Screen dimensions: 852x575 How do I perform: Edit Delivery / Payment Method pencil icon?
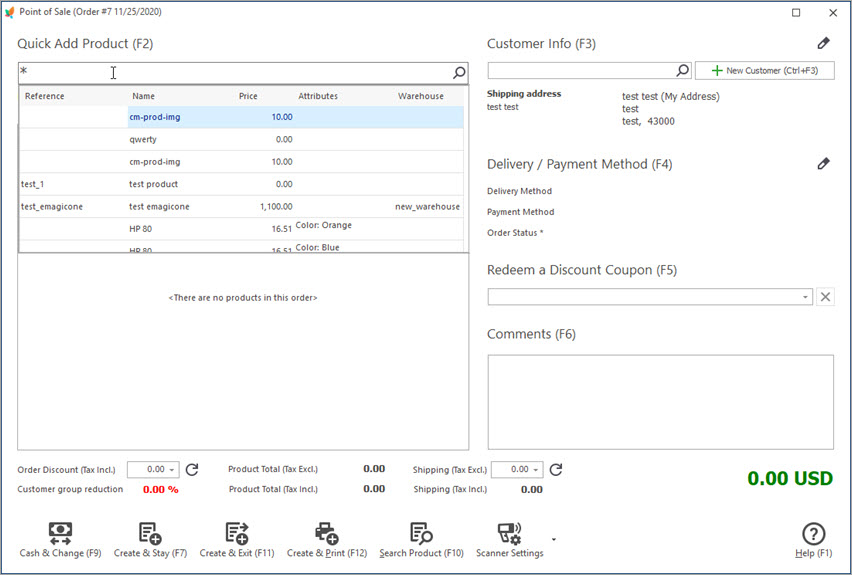[x=823, y=164]
